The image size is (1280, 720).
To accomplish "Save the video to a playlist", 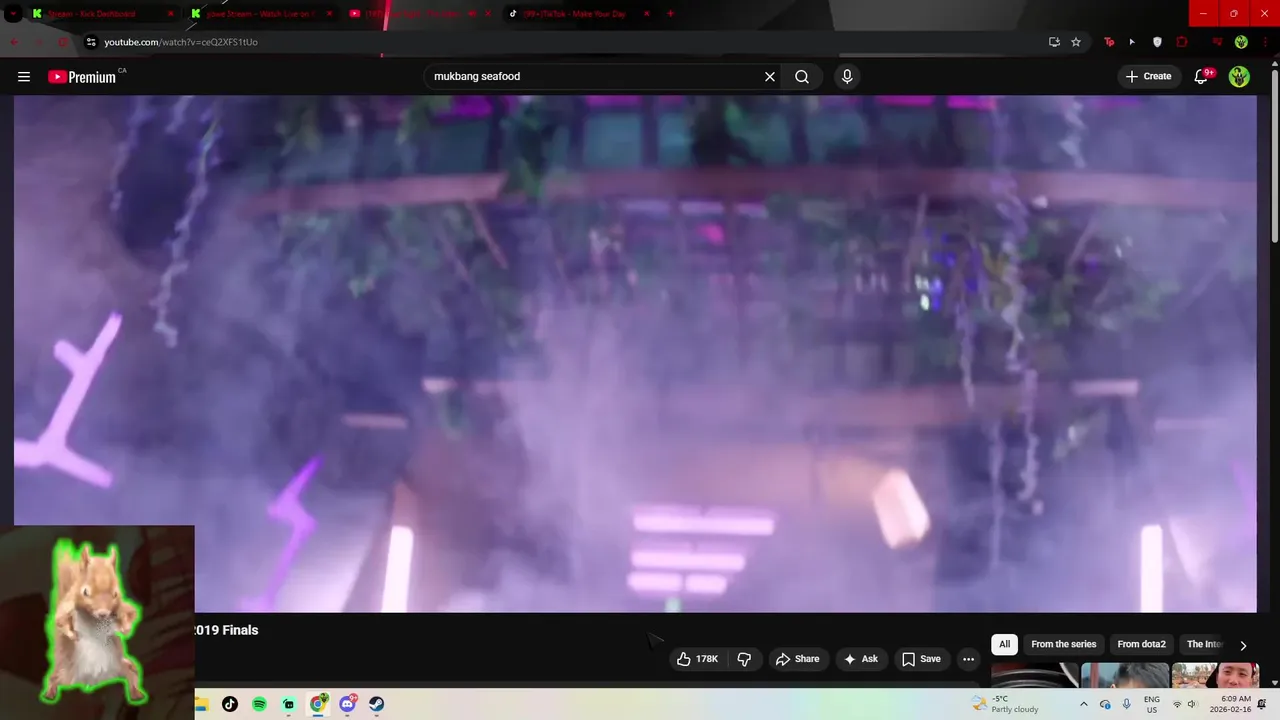I will point(921,659).
